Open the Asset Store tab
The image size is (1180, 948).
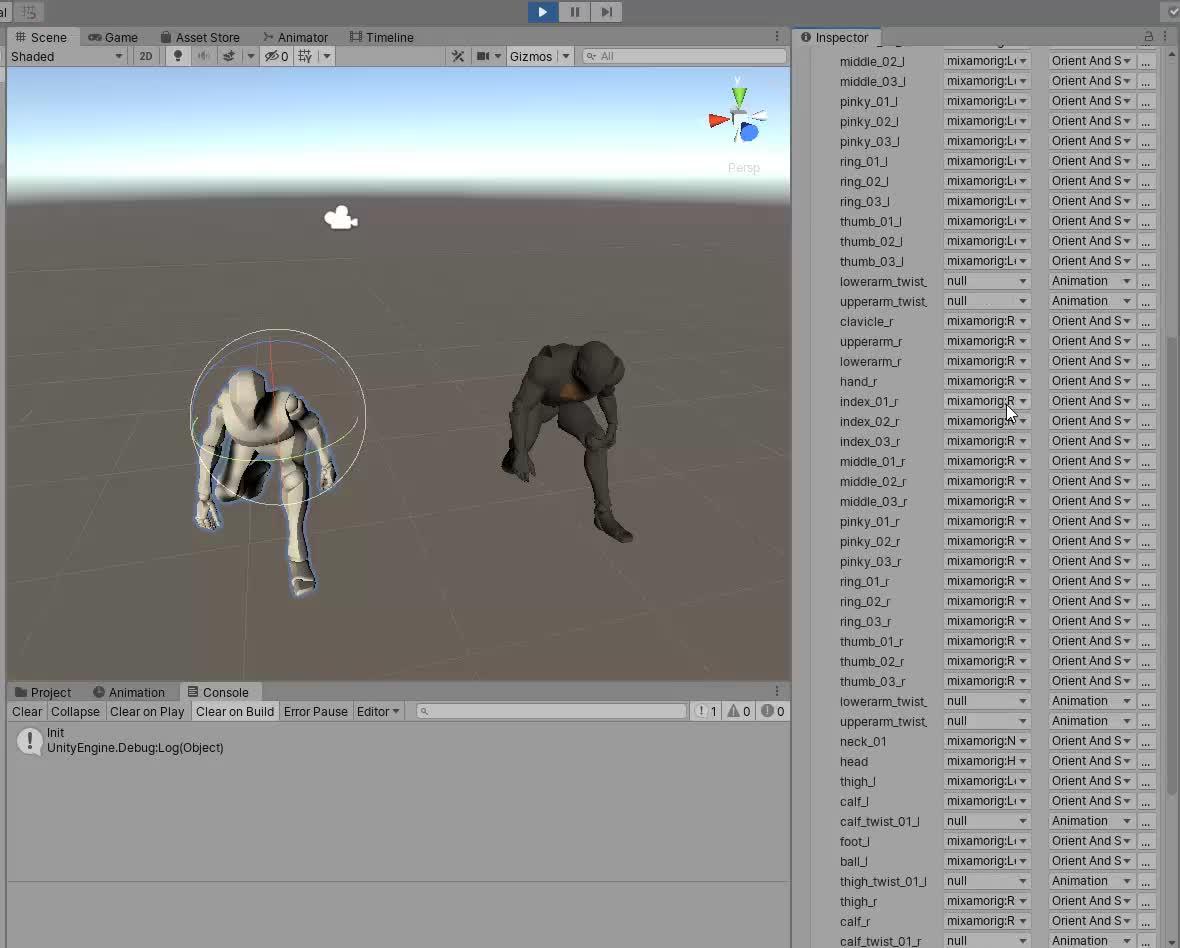point(200,37)
